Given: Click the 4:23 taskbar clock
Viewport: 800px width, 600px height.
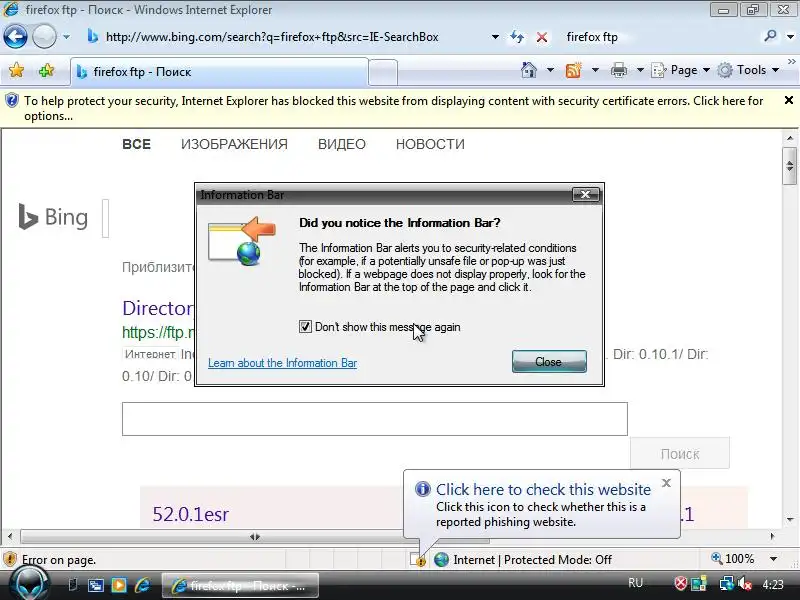Looking at the screenshot, I should click(x=772, y=584).
